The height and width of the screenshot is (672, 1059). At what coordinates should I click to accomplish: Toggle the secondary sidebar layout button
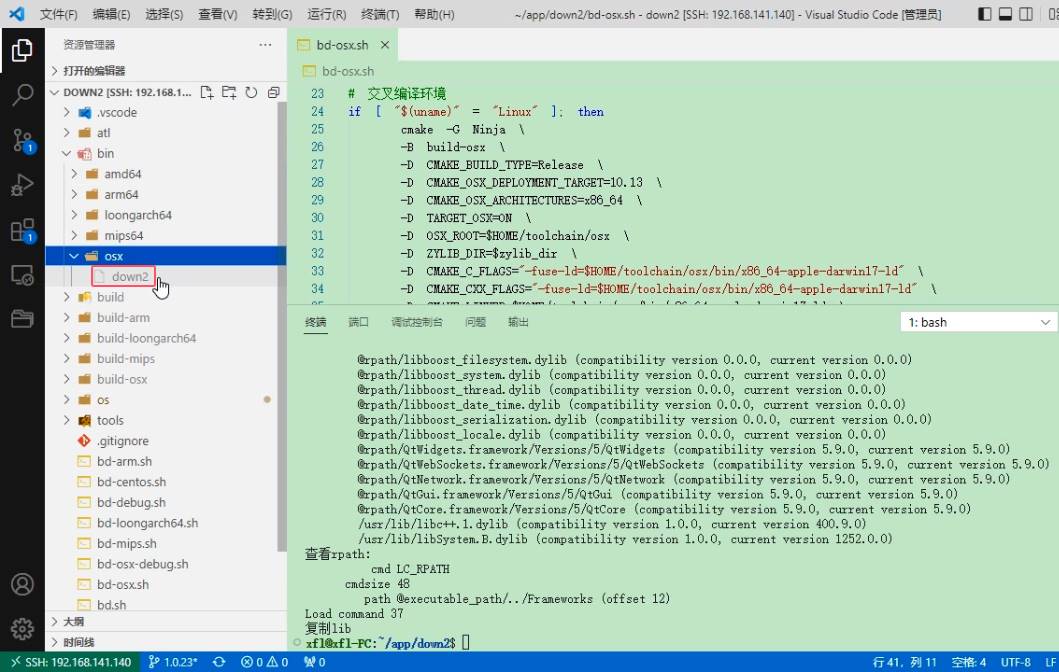(x=1026, y=14)
